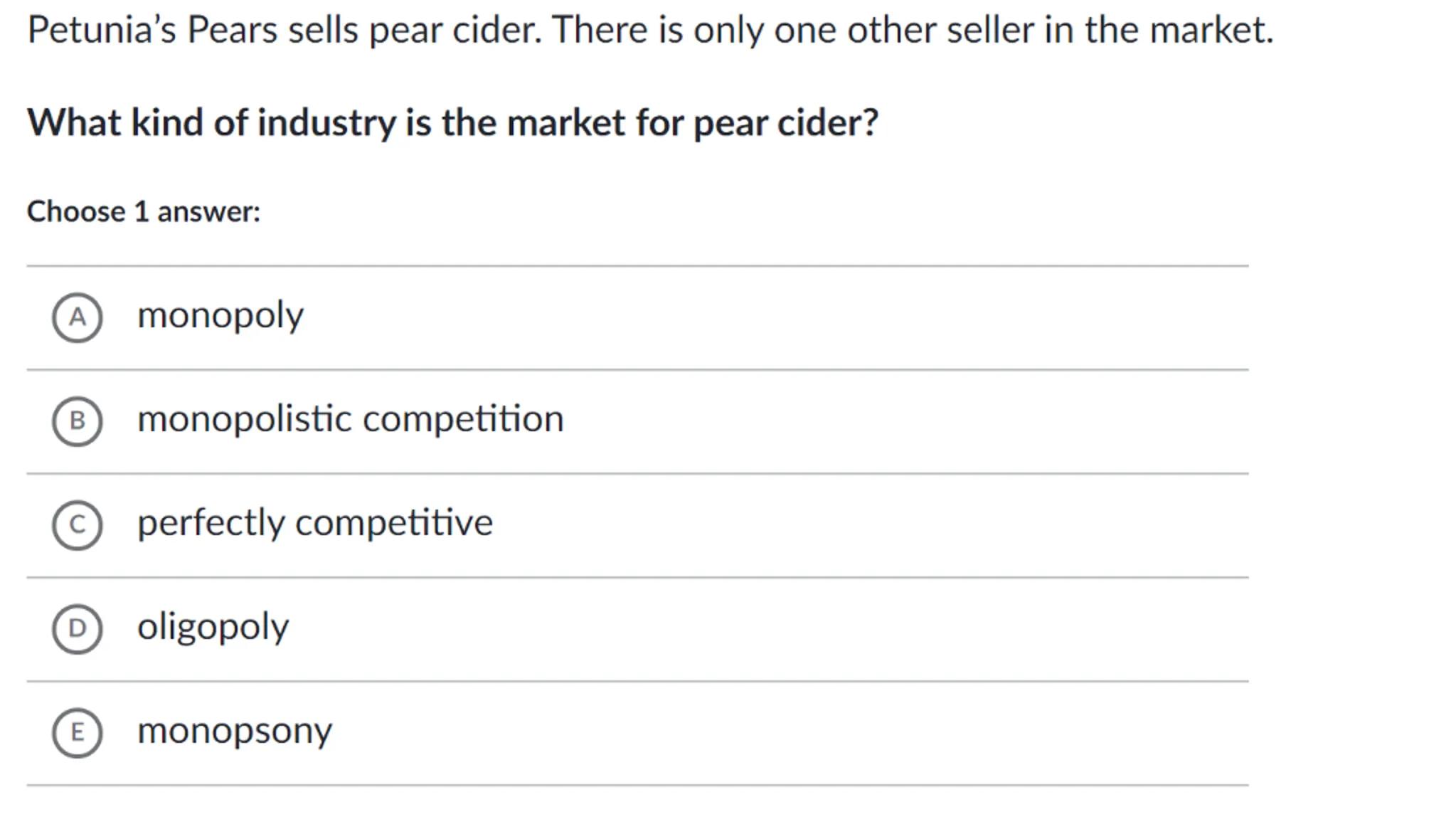Choose the "oligopoly" answer text
Viewport: 1456px width, 829px height.
click(213, 628)
